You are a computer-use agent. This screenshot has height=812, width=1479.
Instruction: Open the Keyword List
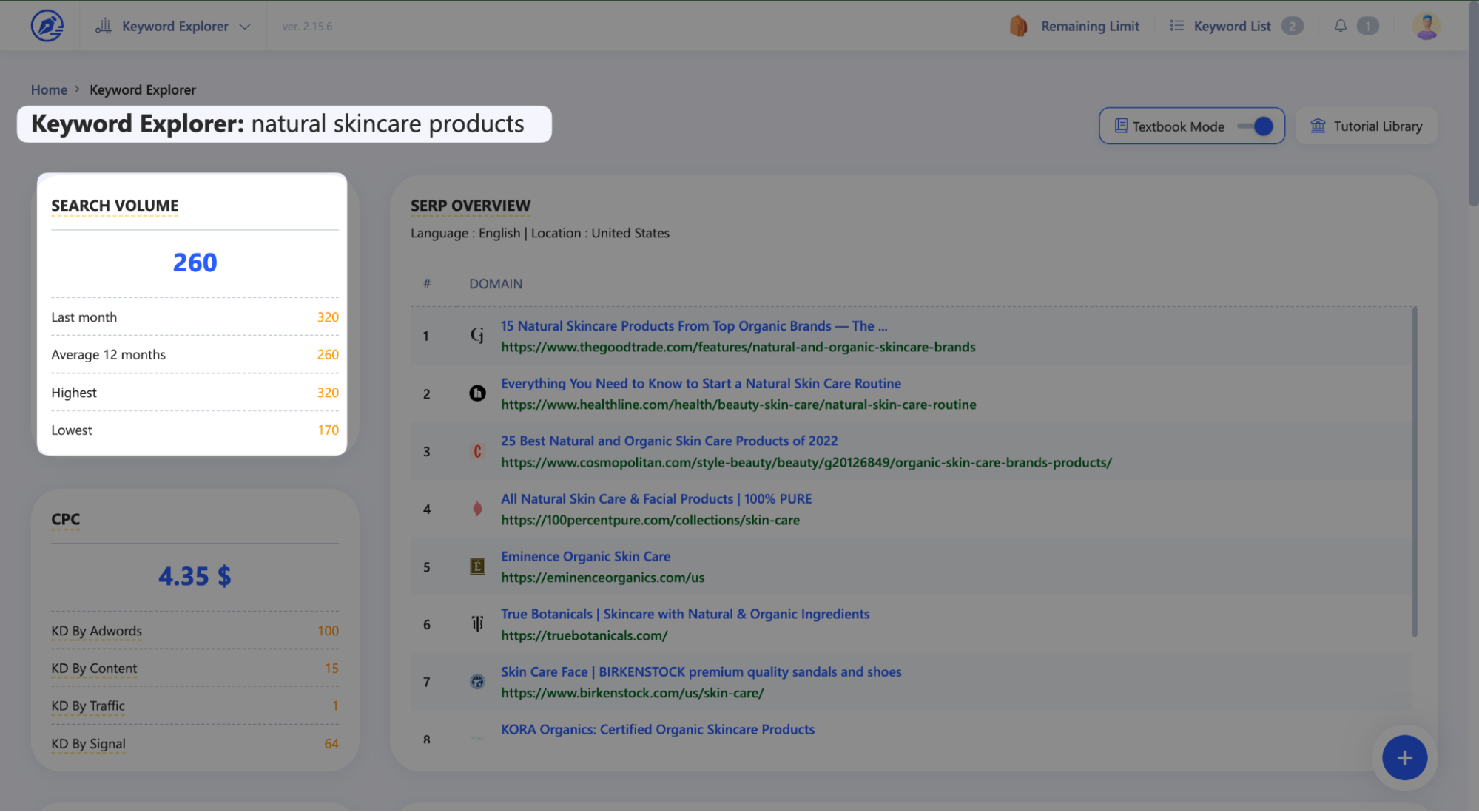[x=1232, y=26]
